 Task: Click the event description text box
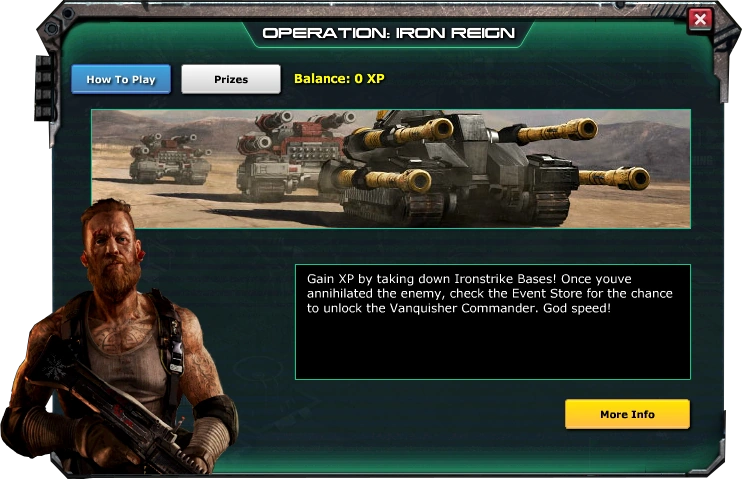pyautogui.click(x=493, y=322)
